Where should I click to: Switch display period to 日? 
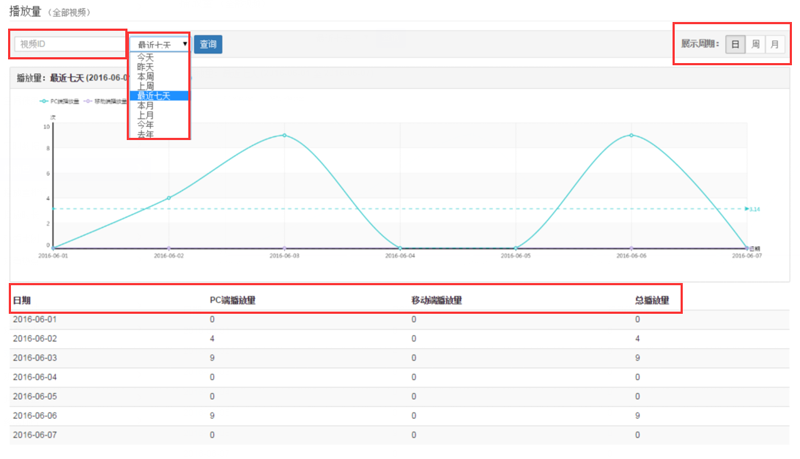735,44
